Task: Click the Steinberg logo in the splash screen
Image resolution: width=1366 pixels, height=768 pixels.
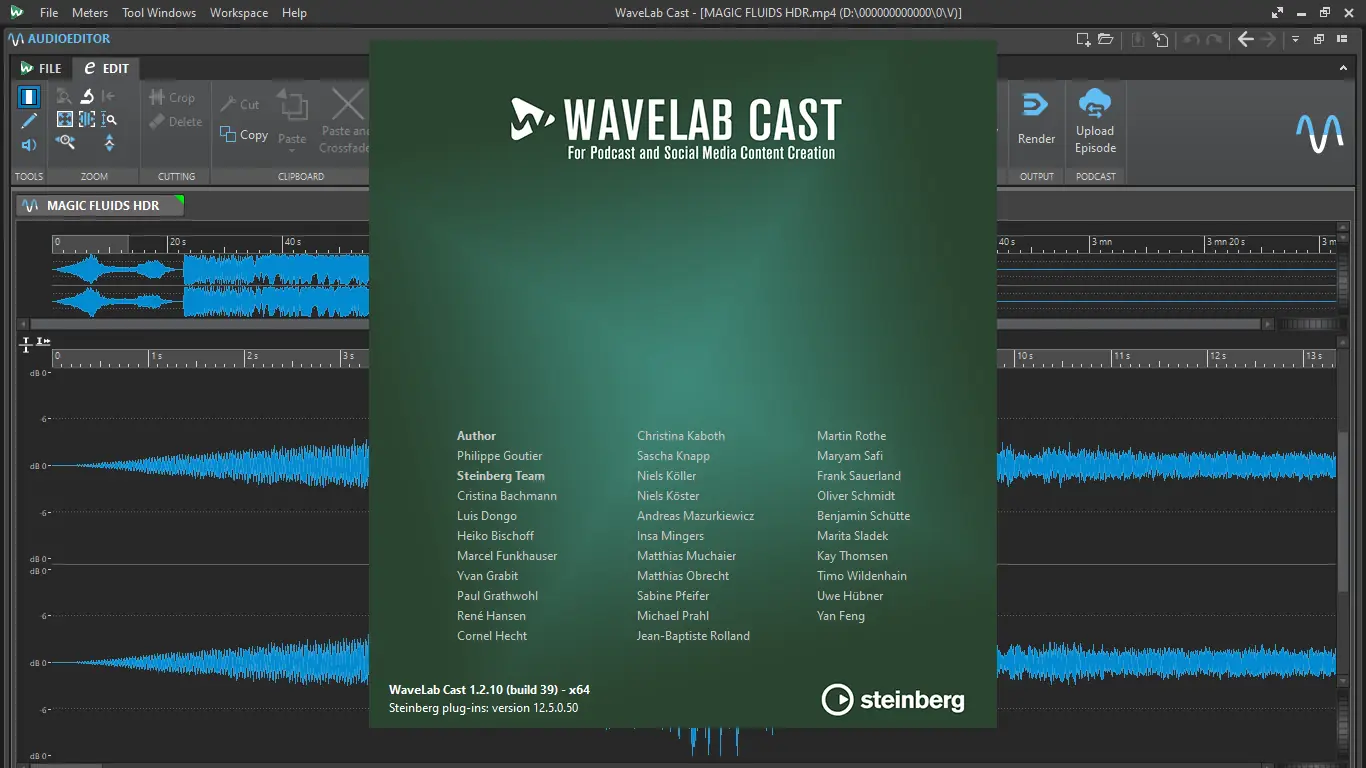Action: (893, 699)
